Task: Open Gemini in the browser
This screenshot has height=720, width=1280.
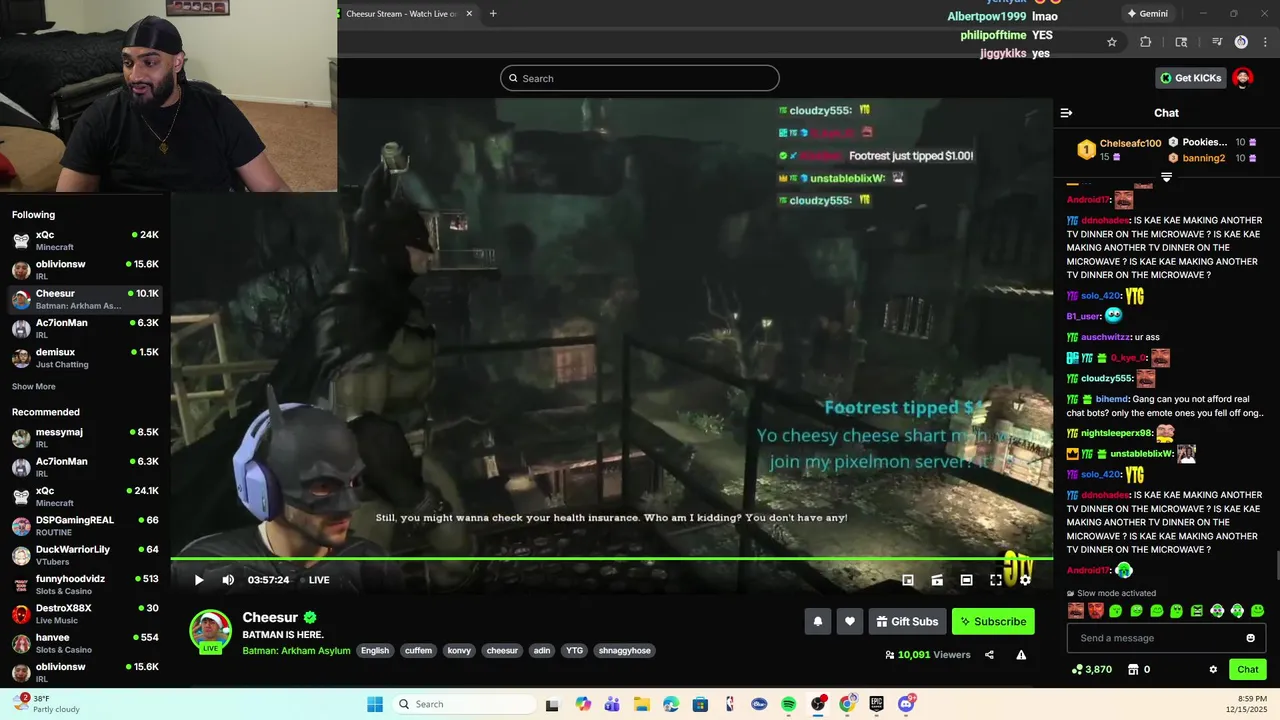Action: click(x=1147, y=14)
